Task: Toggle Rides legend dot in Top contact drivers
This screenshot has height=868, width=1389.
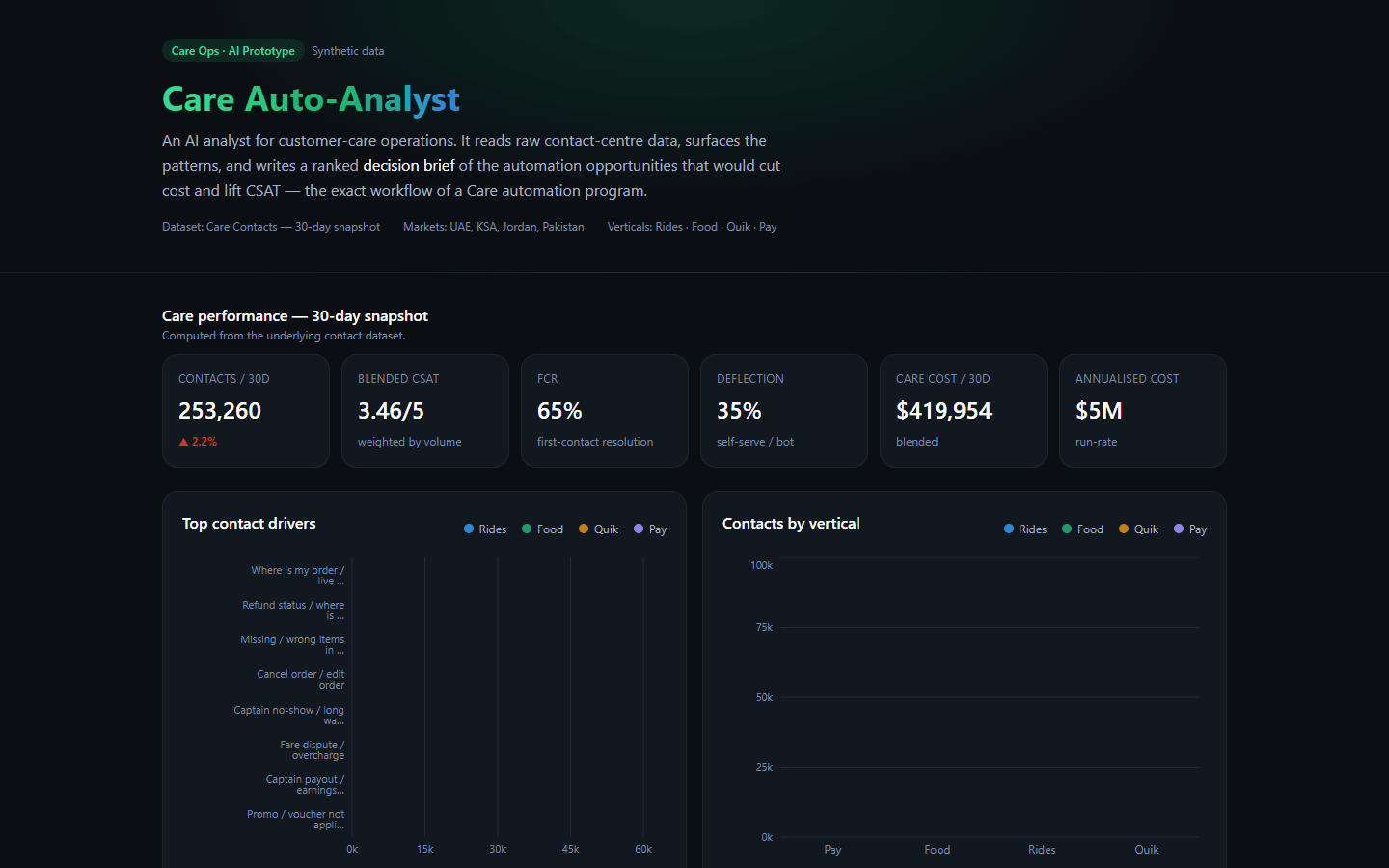Action: coord(469,529)
